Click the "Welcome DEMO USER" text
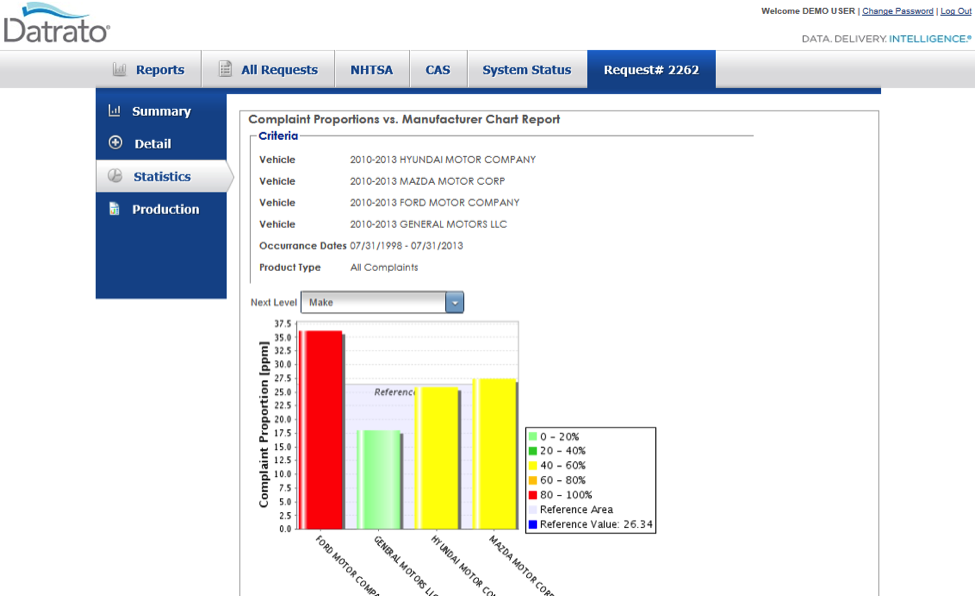The width and height of the screenshot is (975, 597). [x=808, y=11]
